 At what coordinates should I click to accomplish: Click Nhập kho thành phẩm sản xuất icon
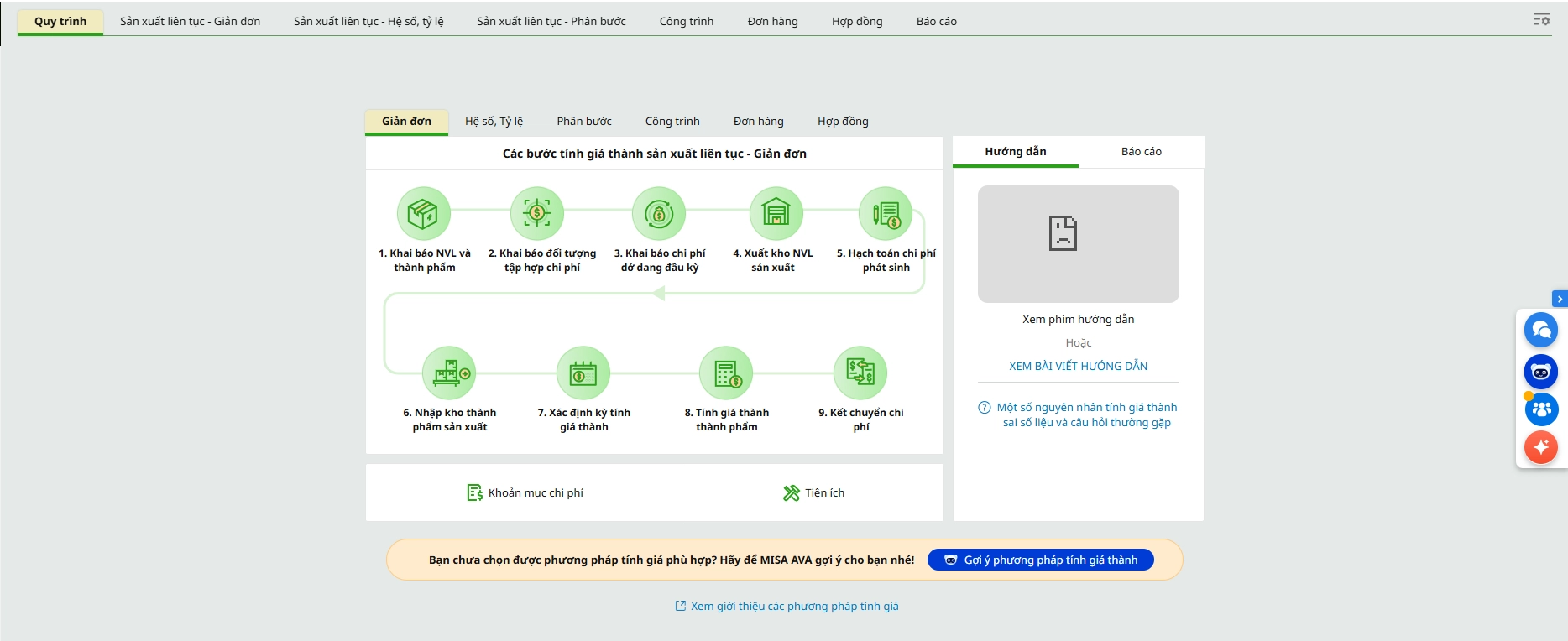pyautogui.click(x=449, y=373)
